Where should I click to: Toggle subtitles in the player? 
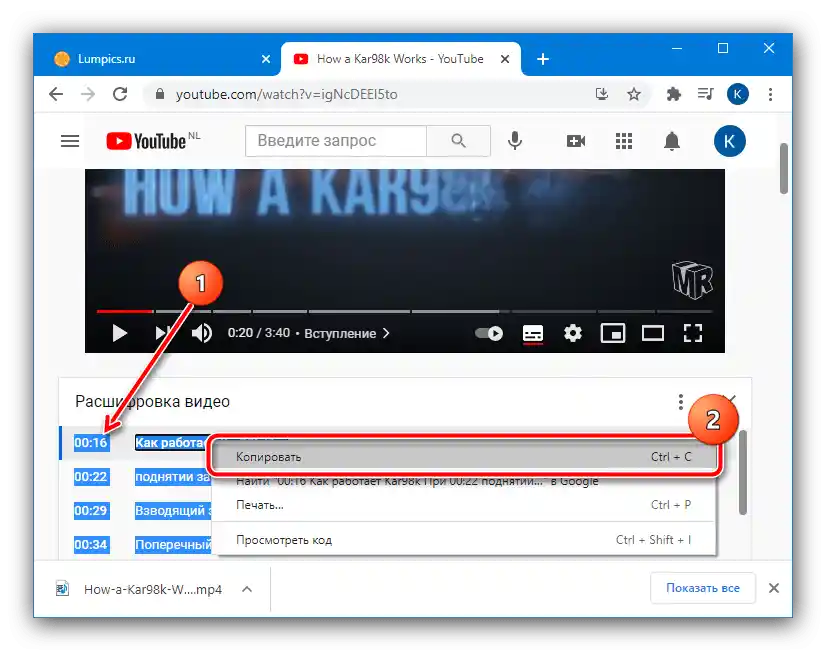coord(533,334)
